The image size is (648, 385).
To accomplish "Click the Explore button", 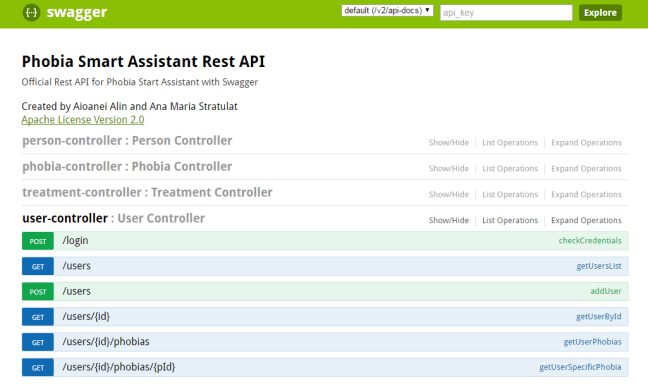I will (x=600, y=12).
